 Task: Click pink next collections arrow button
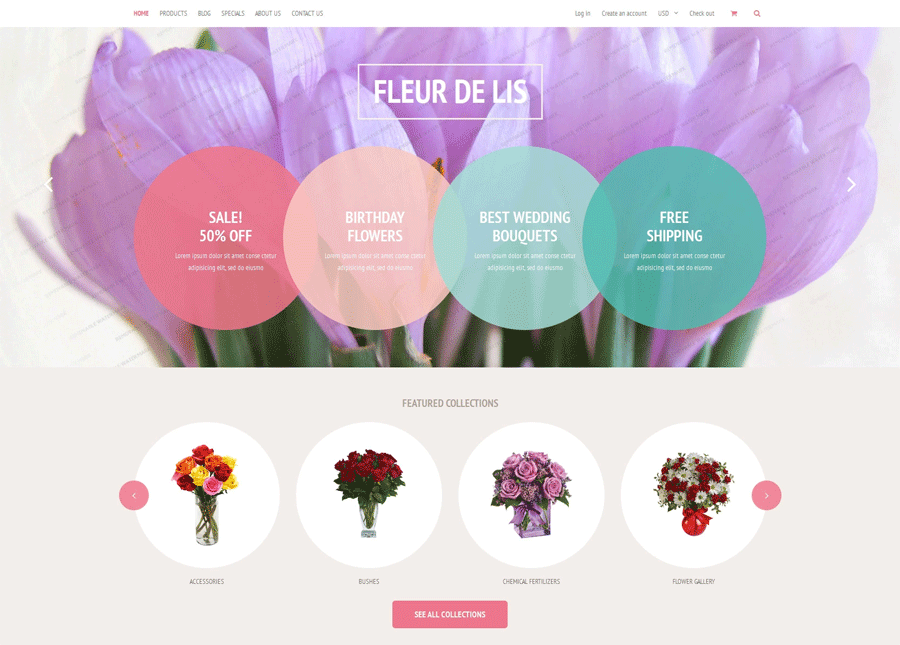tap(766, 495)
